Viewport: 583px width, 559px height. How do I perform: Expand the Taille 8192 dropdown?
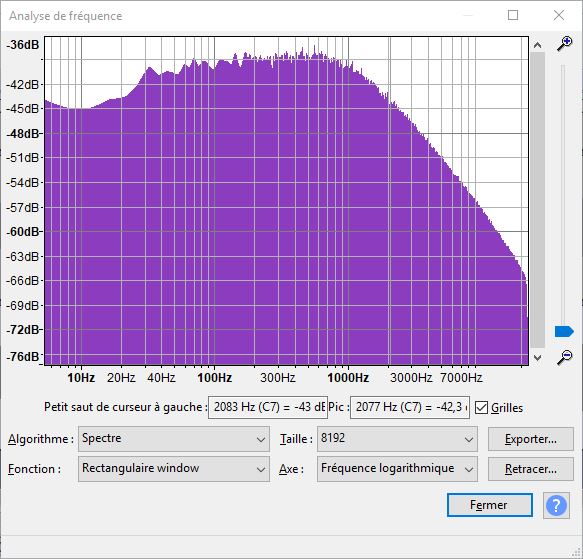[x=397, y=439]
